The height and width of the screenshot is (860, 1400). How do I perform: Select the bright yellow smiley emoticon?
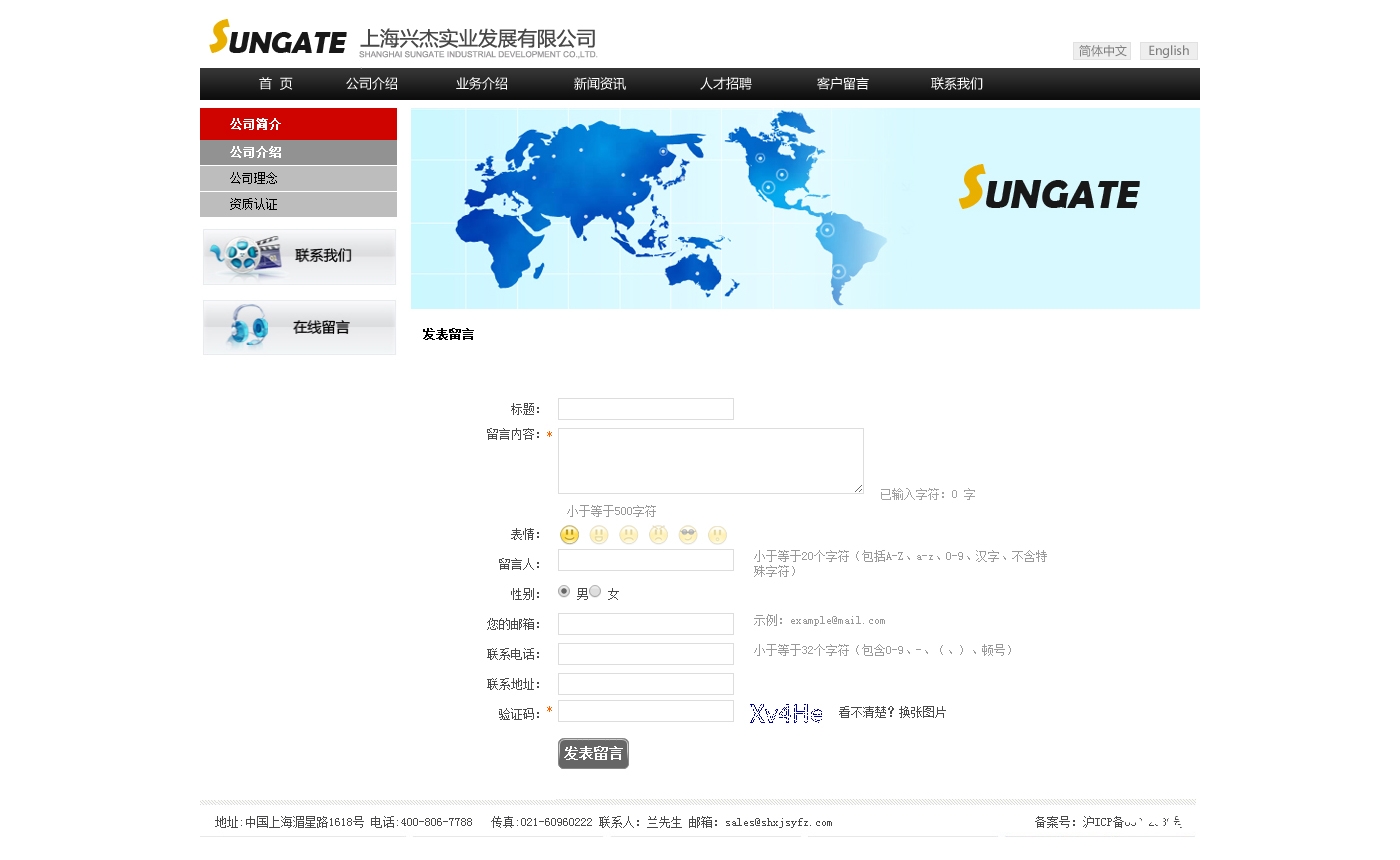pos(569,535)
